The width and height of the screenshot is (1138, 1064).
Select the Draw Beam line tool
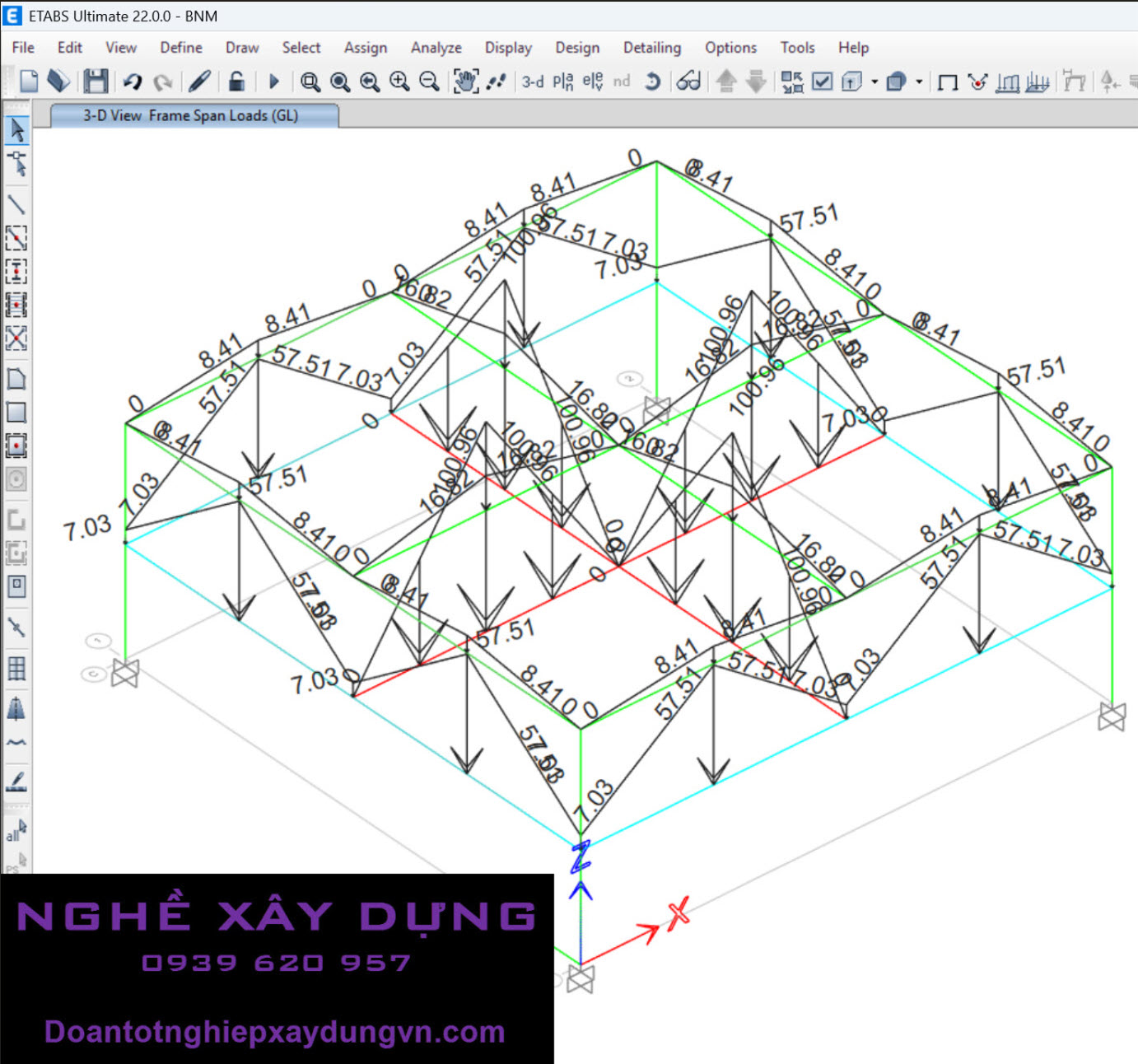16,204
